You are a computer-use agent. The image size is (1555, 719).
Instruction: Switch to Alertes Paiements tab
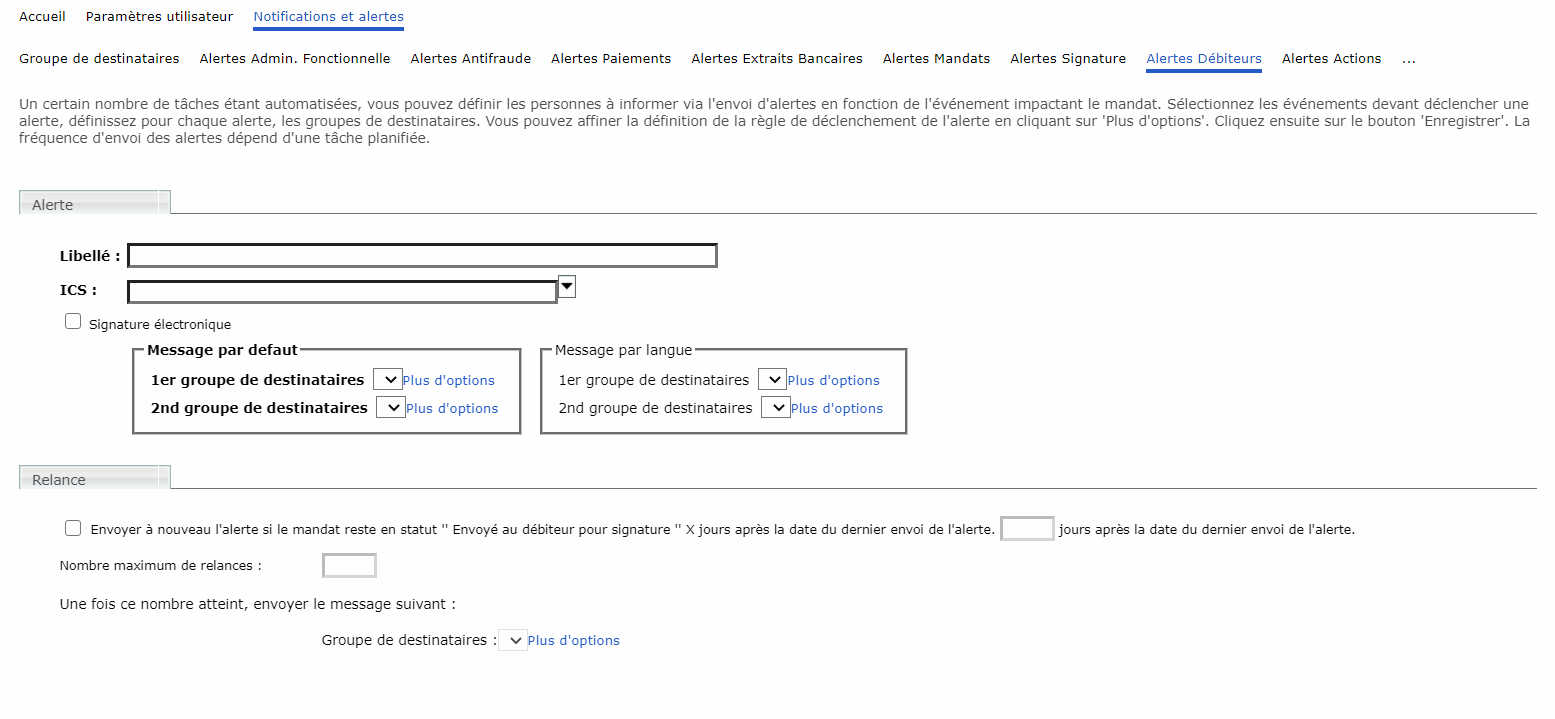tap(610, 59)
